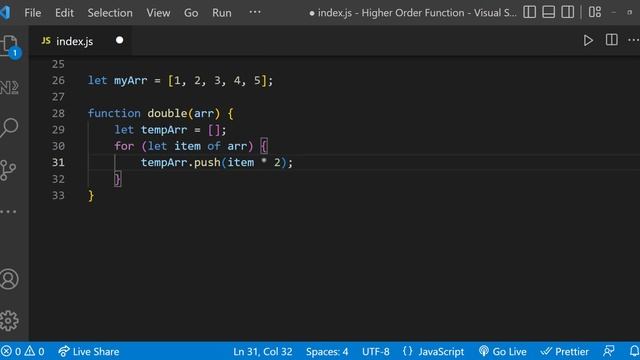
Task: Click the function keyword on line 28
Action: pyautogui.click(x=114, y=113)
